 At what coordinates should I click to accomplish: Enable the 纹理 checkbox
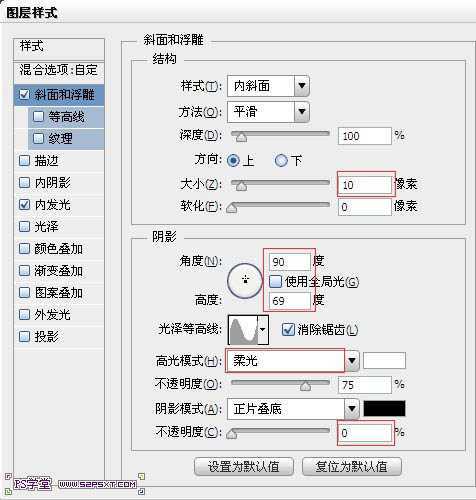point(38,138)
